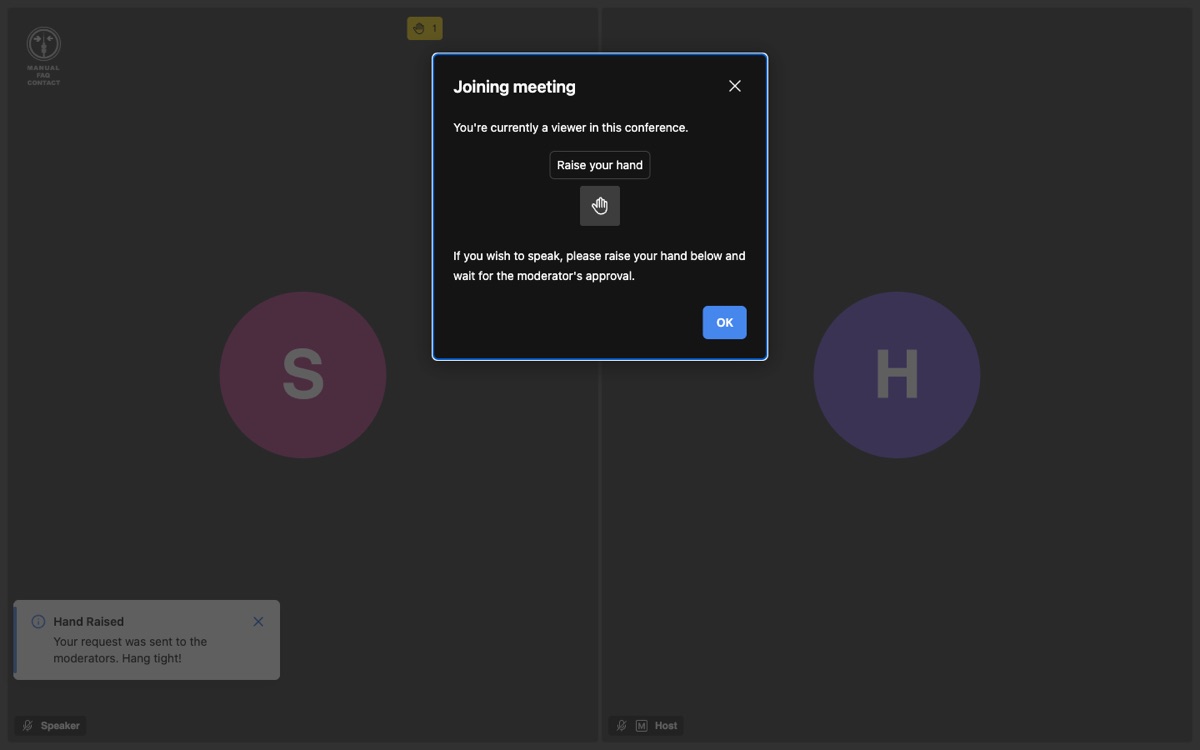The width and height of the screenshot is (1200, 750).
Task: Click the Hand Raised toast title
Action: coord(89,622)
